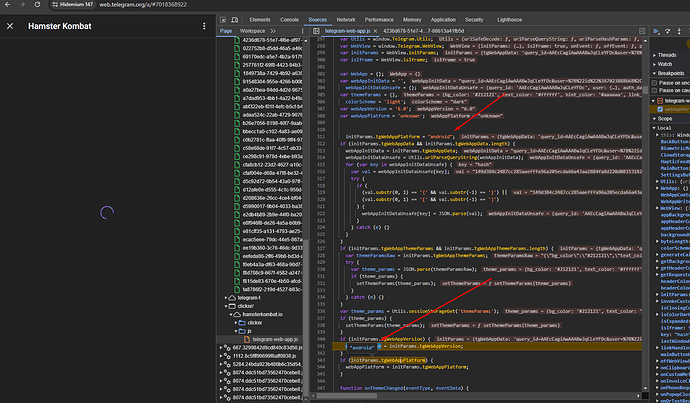The height and width of the screenshot is (403, 690).
Task: Close the Hamster Kombat panel
Action: tap(10, 26)
